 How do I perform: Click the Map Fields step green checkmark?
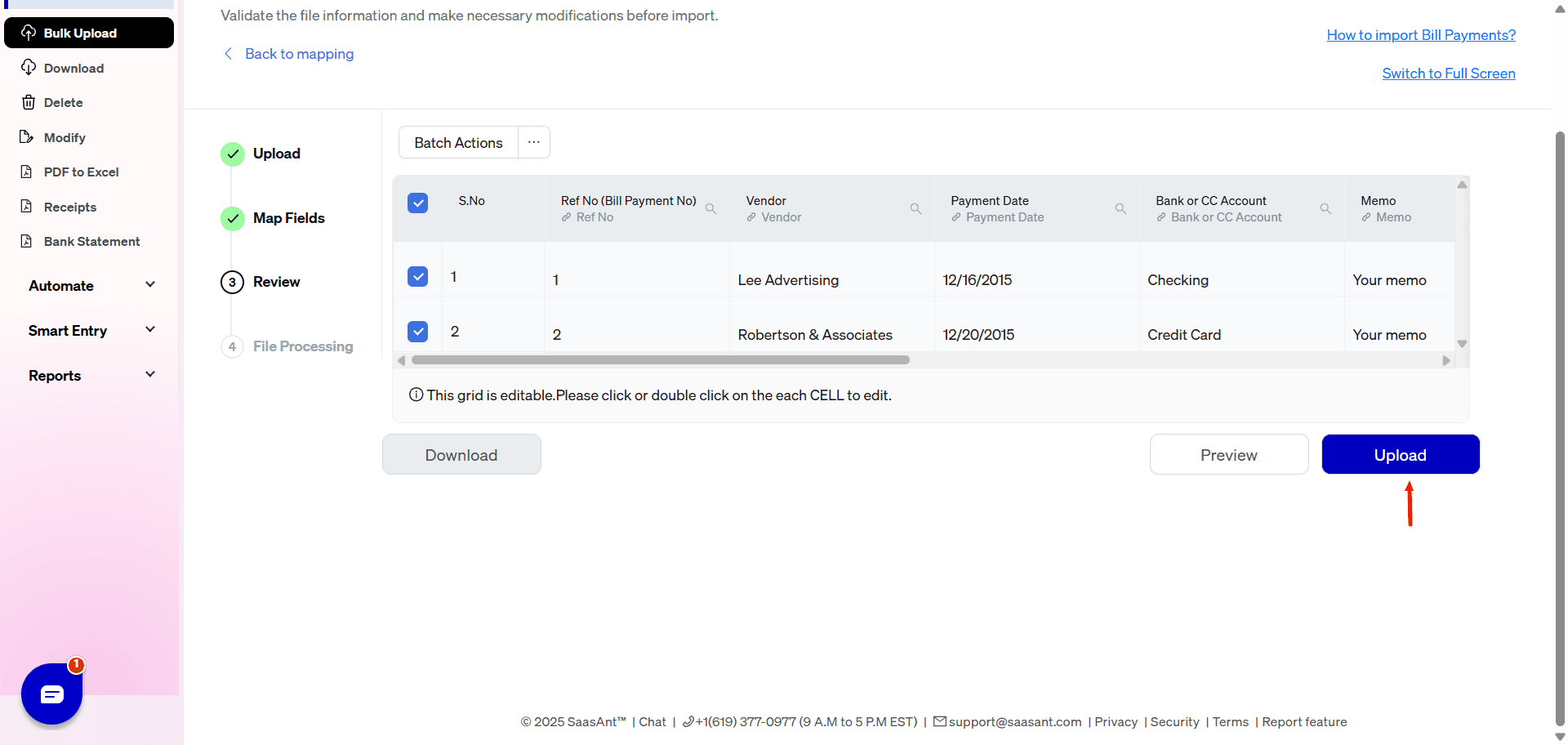click(x=233, y=218)
